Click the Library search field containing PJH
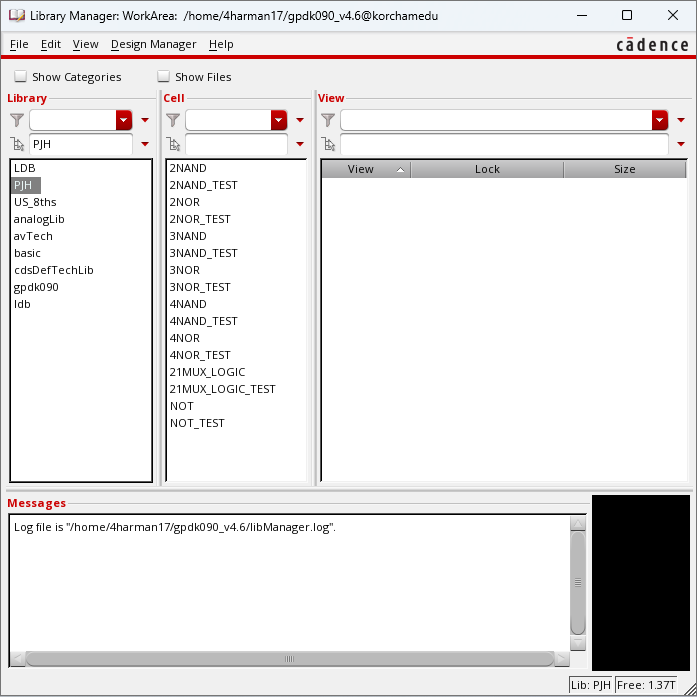The width and height of the screenshot is (697, 697). point(81,144)
